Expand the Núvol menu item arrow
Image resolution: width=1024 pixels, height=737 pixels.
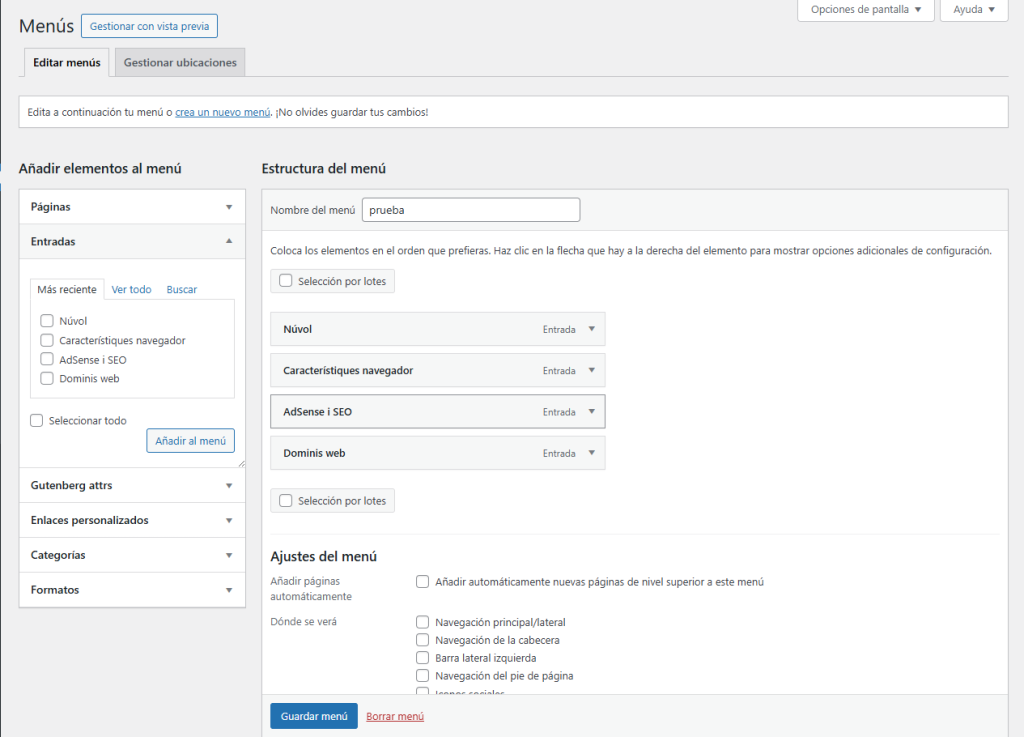click(591, 329)
